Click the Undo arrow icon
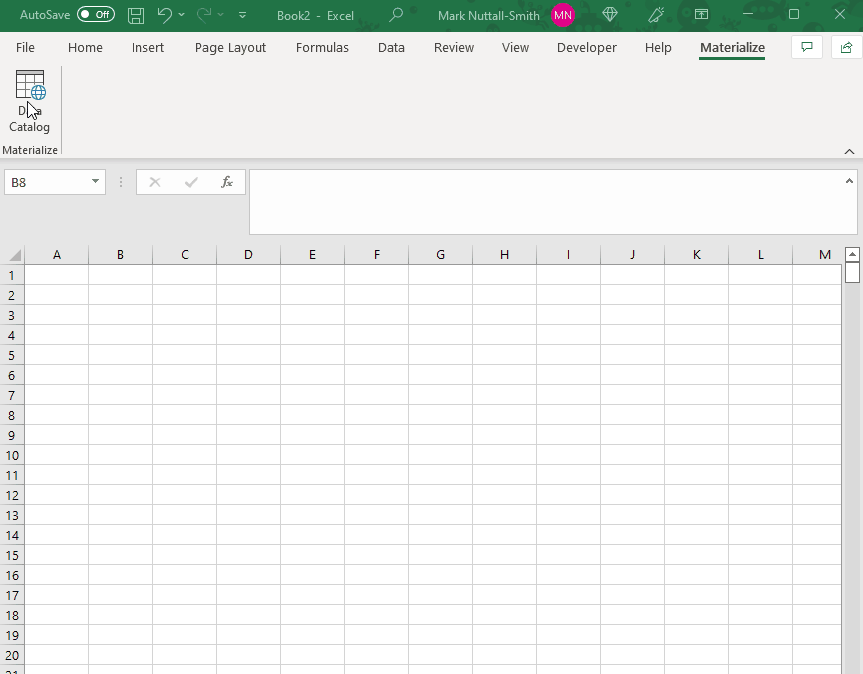863x674 pixels. (164, 15)
